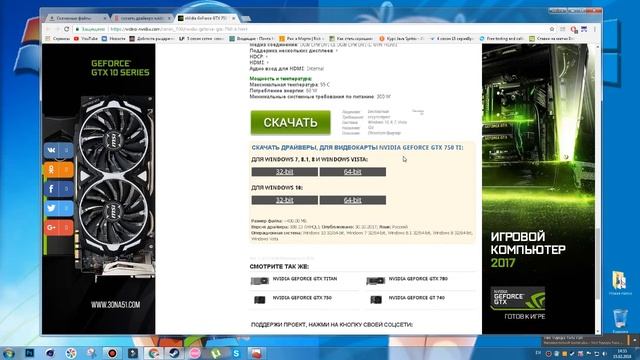640x360 pixels.
Task: Click the input language indicator in the tray
Action: [538, 353]
